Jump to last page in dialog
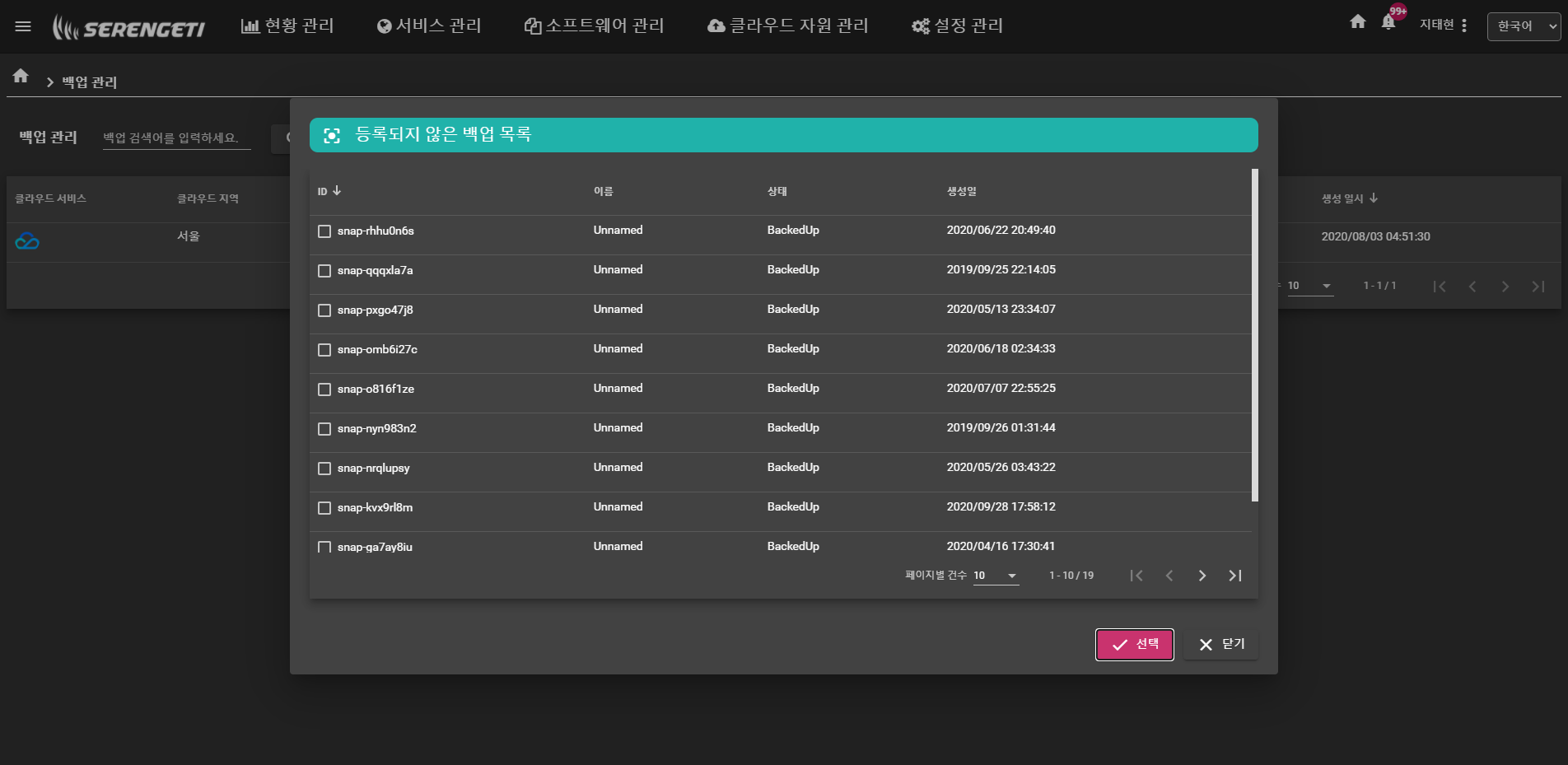The image size is (1568, 765). click(x=1234, y=576)
